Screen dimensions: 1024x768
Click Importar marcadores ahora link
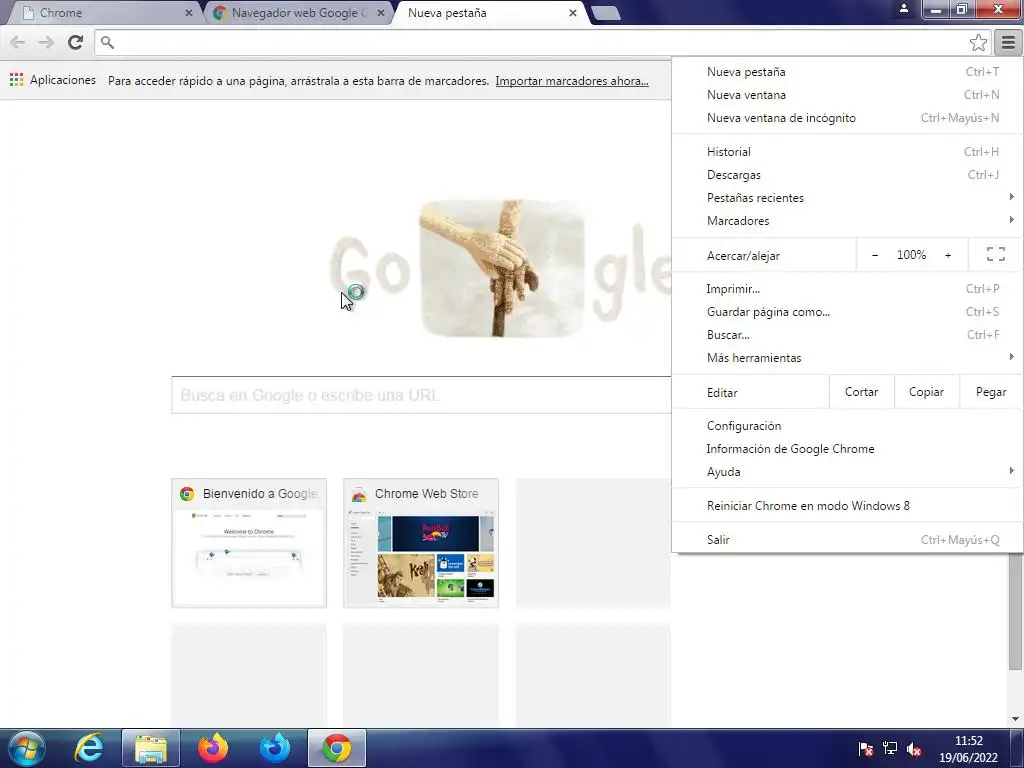click(x=571, y=81)
